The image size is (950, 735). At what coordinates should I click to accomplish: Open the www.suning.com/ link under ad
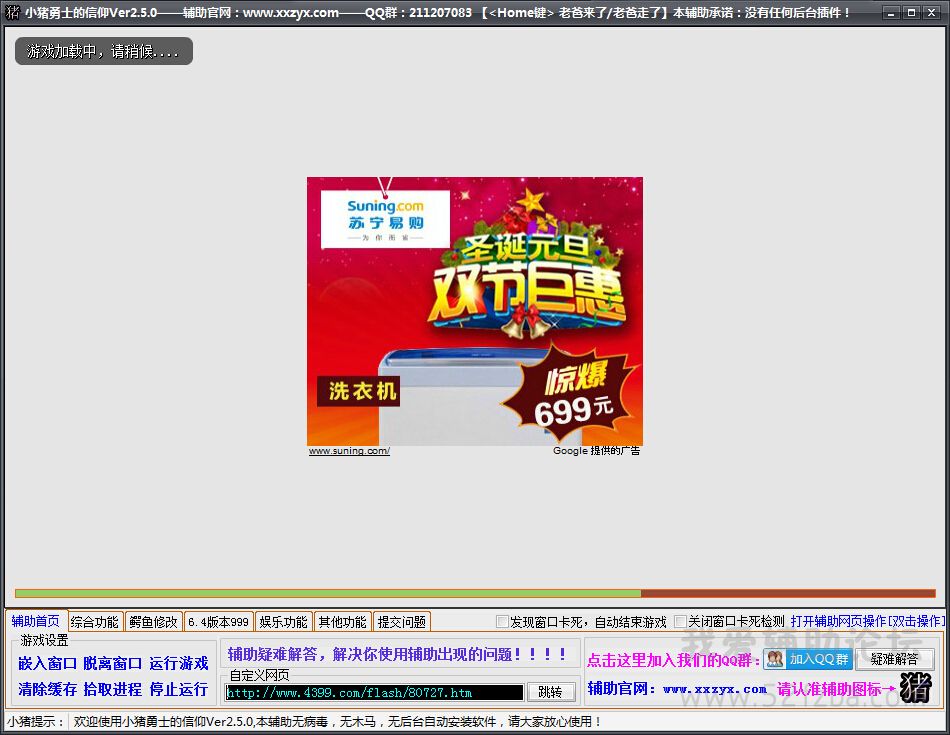point(349,451)
